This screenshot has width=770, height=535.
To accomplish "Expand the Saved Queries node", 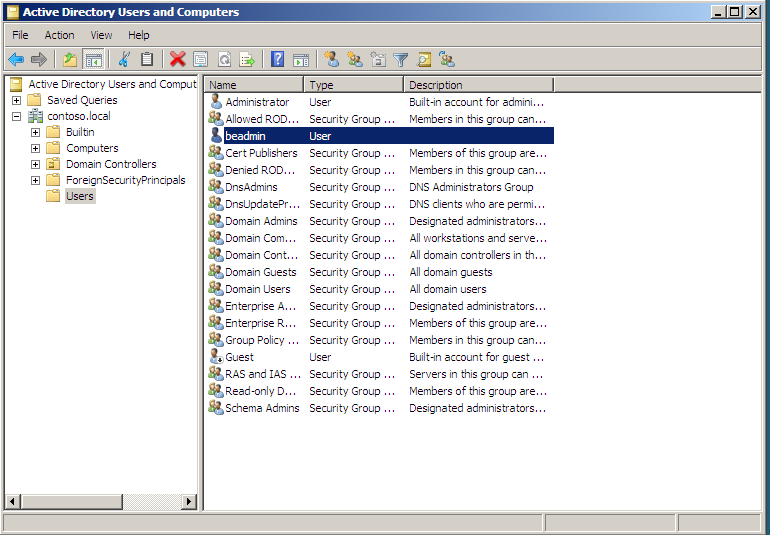I will point(17,100).
